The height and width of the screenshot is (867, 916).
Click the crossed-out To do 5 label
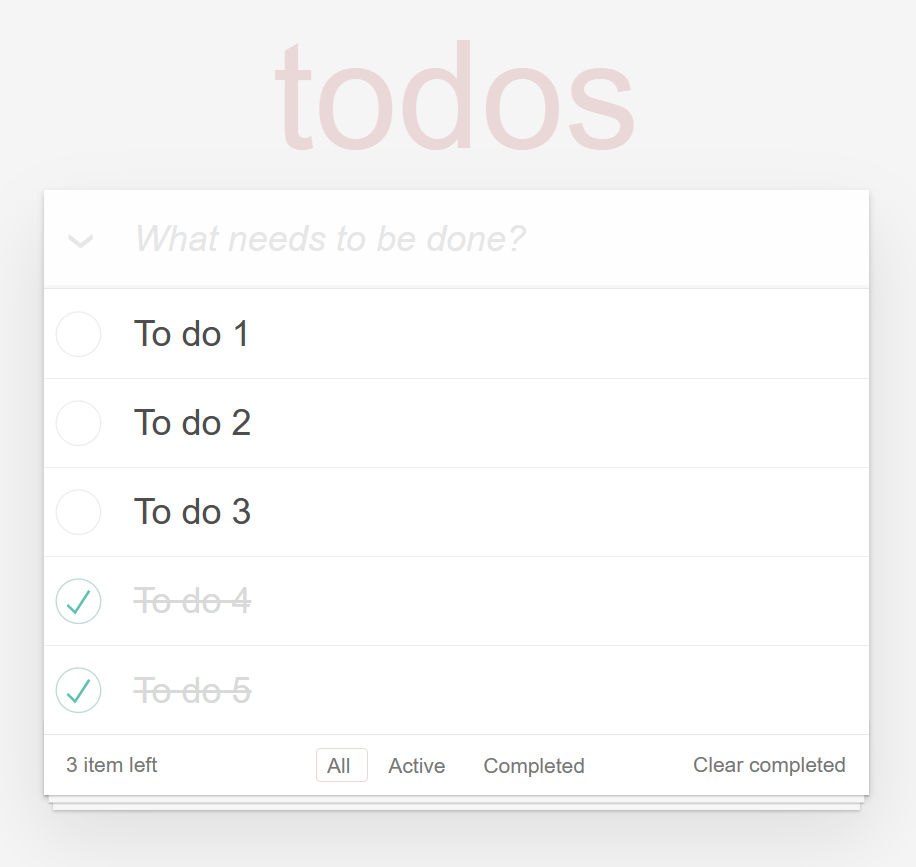(192, 690)
